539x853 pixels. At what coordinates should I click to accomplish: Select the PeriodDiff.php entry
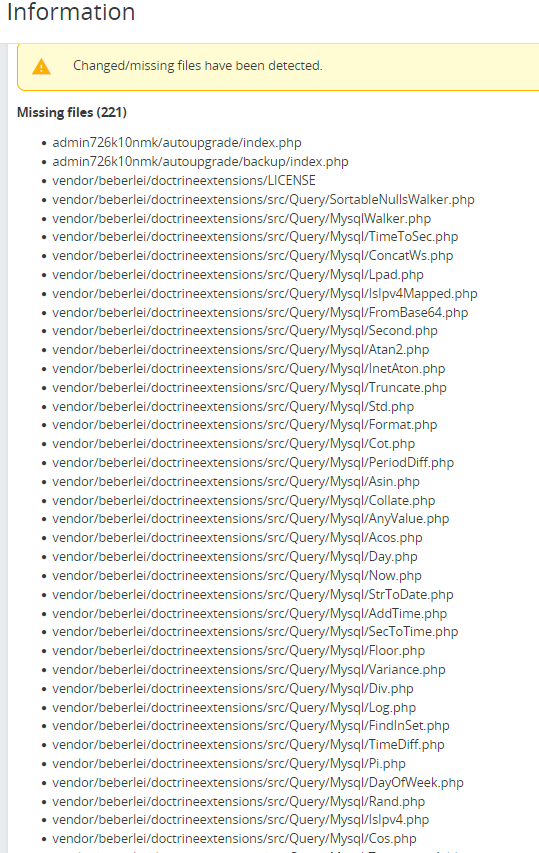click(x=253, y=463)
